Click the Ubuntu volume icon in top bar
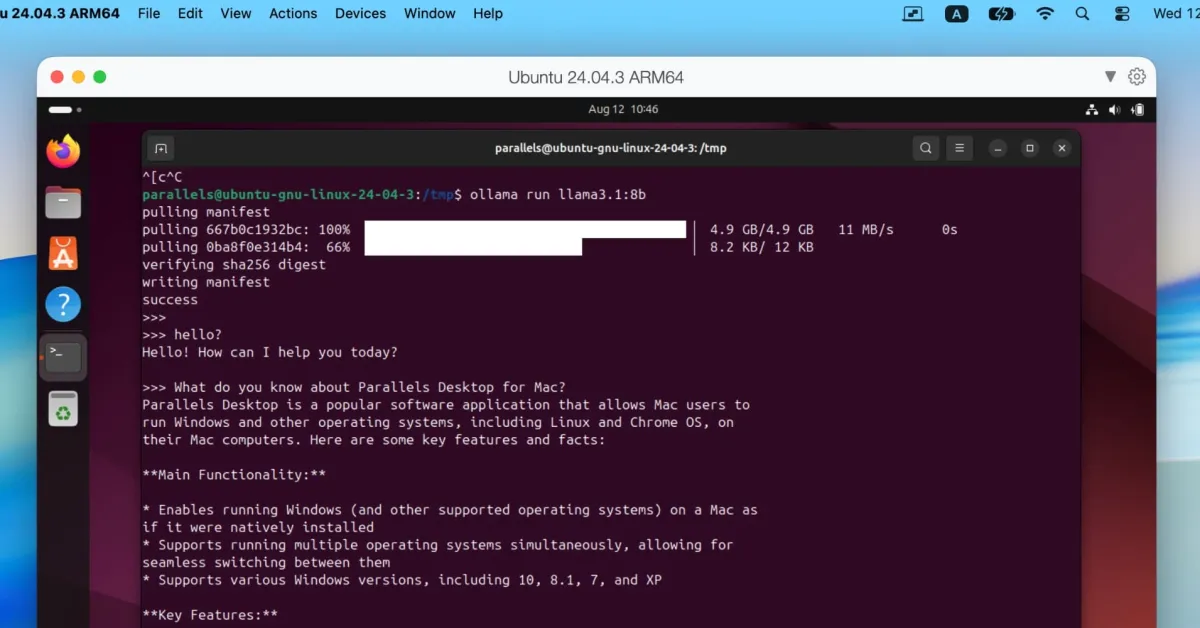1200x628 pixels. pos(1115,109)
